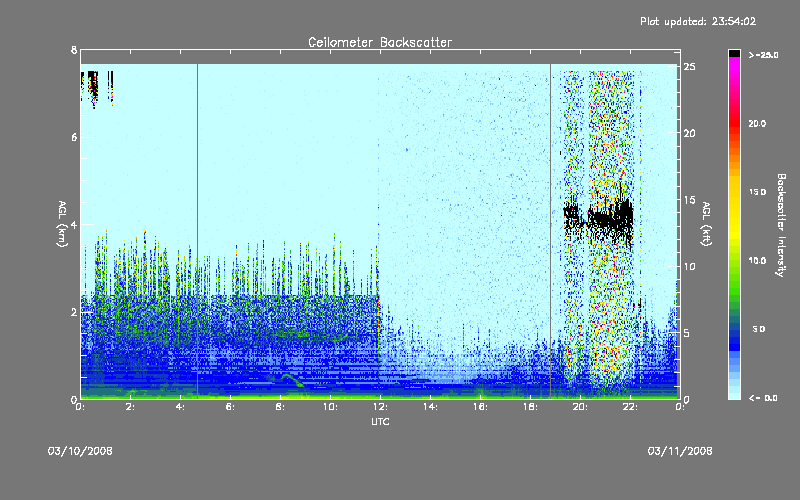The image size is (800, 500).
Task: Click the black cloud layer near 21 UTC
Action: click(x=611, y=218)
